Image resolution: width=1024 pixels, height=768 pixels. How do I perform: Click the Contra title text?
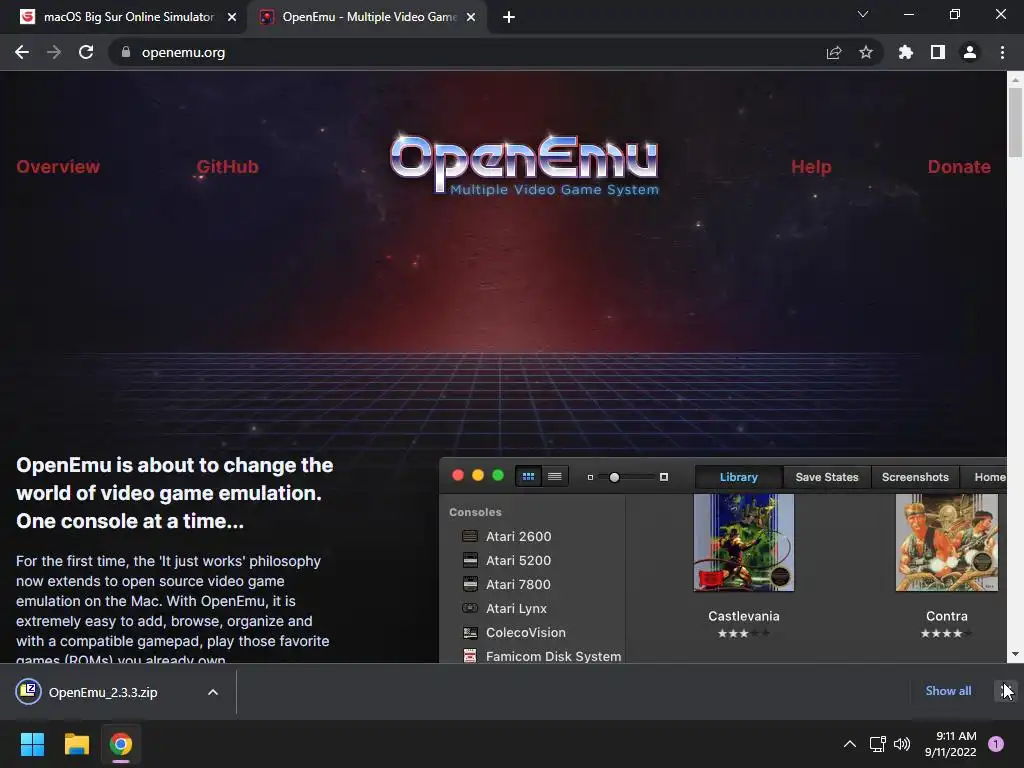pyautogui.click(x=947, y=616)
